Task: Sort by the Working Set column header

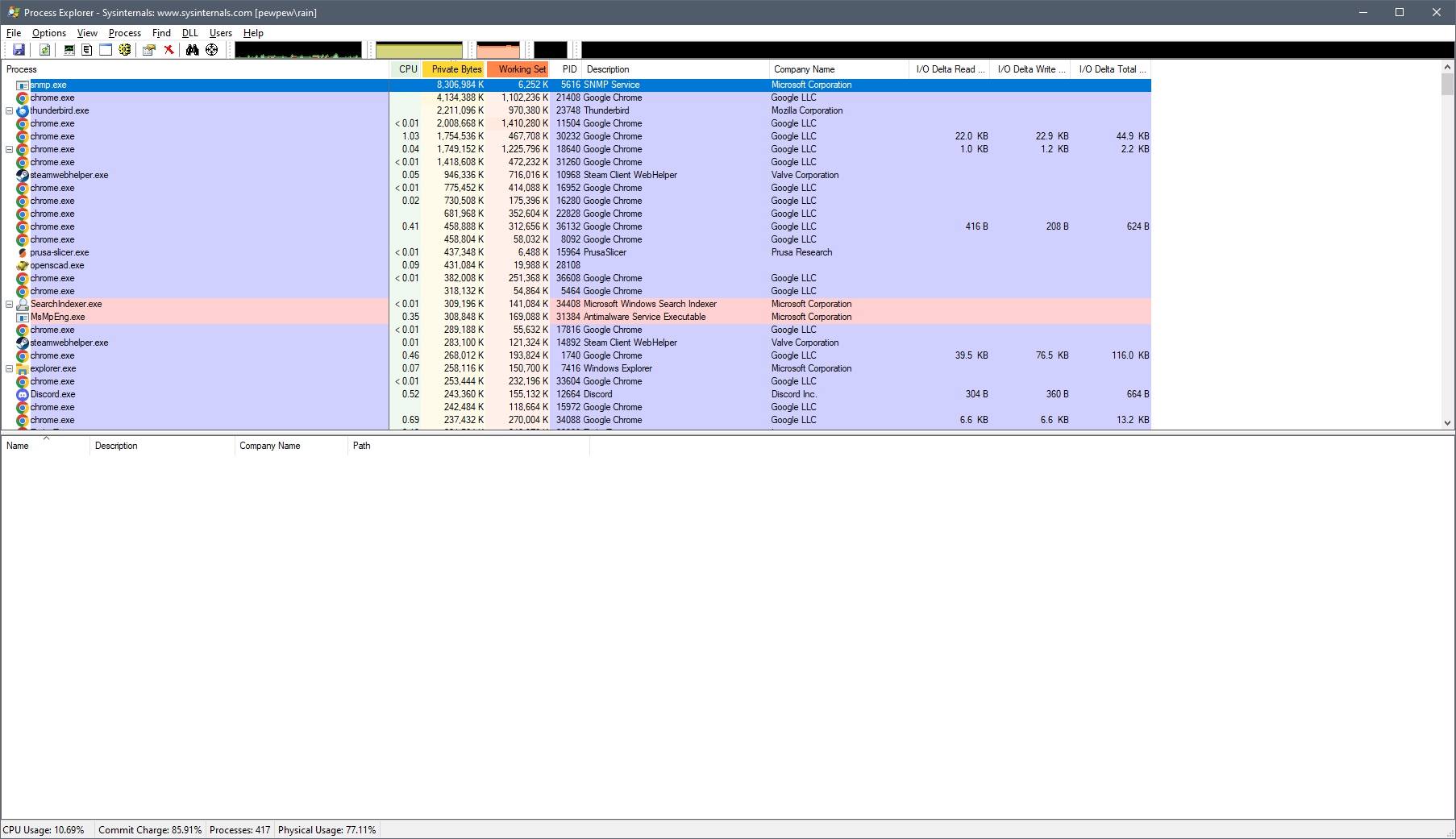Action: (x=518, y=69)
